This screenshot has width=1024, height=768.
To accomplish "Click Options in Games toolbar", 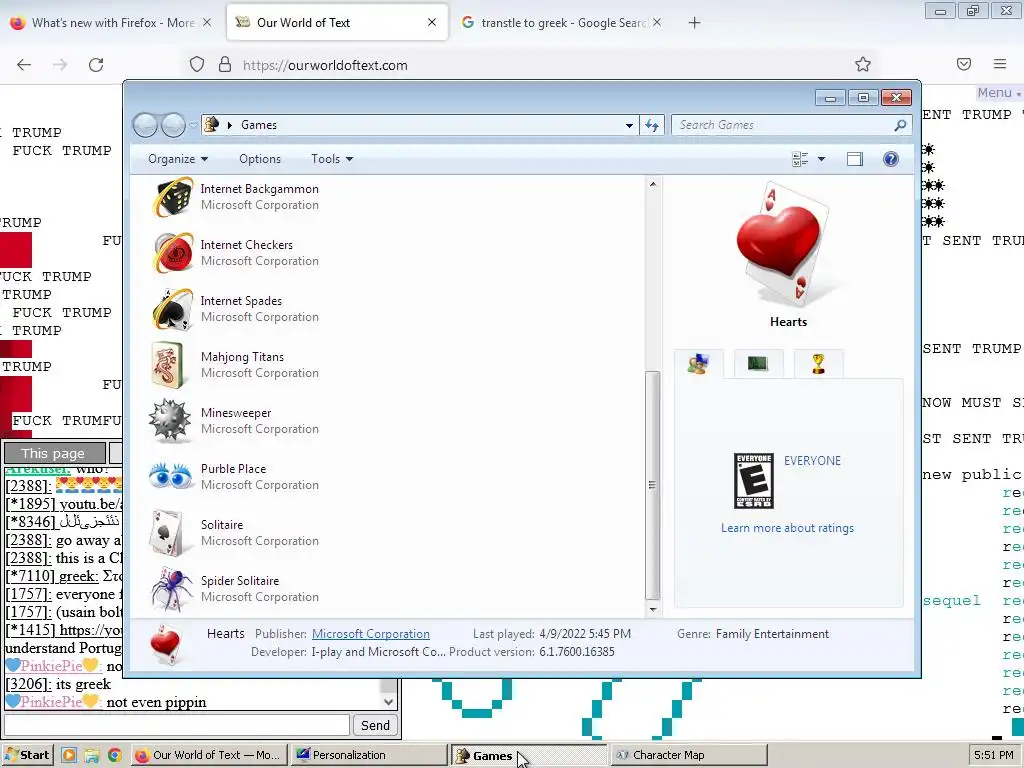I will point(260,159).
